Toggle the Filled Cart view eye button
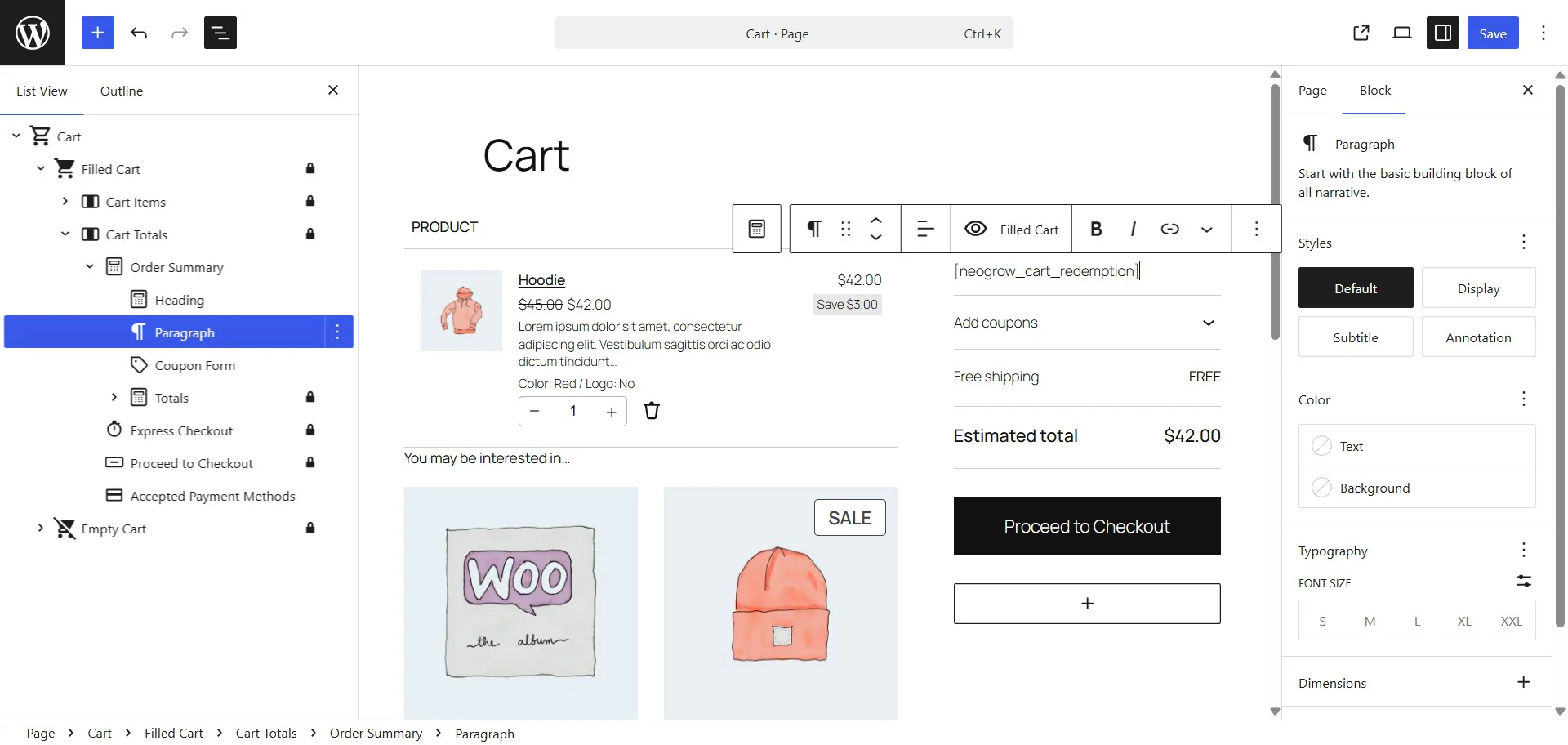The width and height of the screenshot is (1568, 745). coord(1011,229)
